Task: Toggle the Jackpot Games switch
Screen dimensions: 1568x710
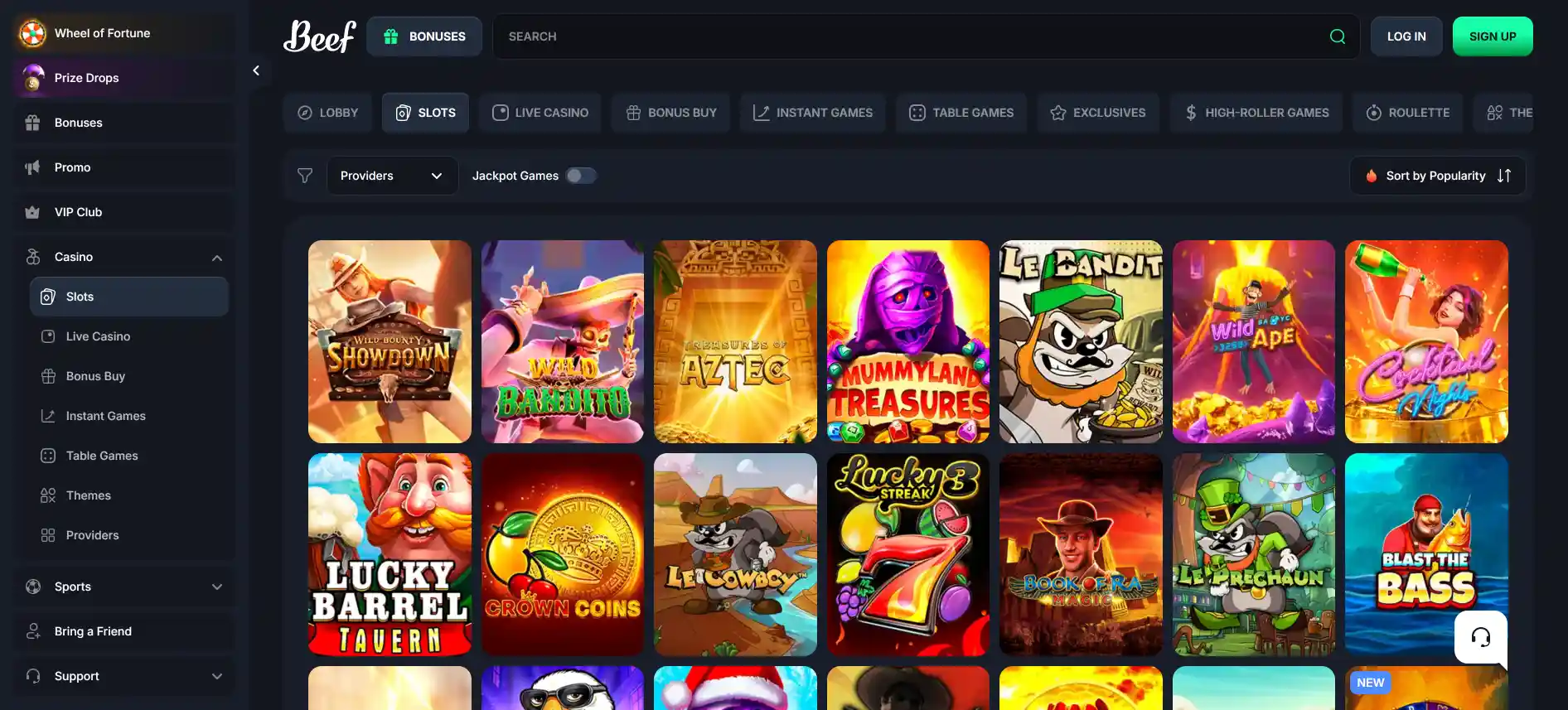Action: pyautogui.click(x=581, y=176)
